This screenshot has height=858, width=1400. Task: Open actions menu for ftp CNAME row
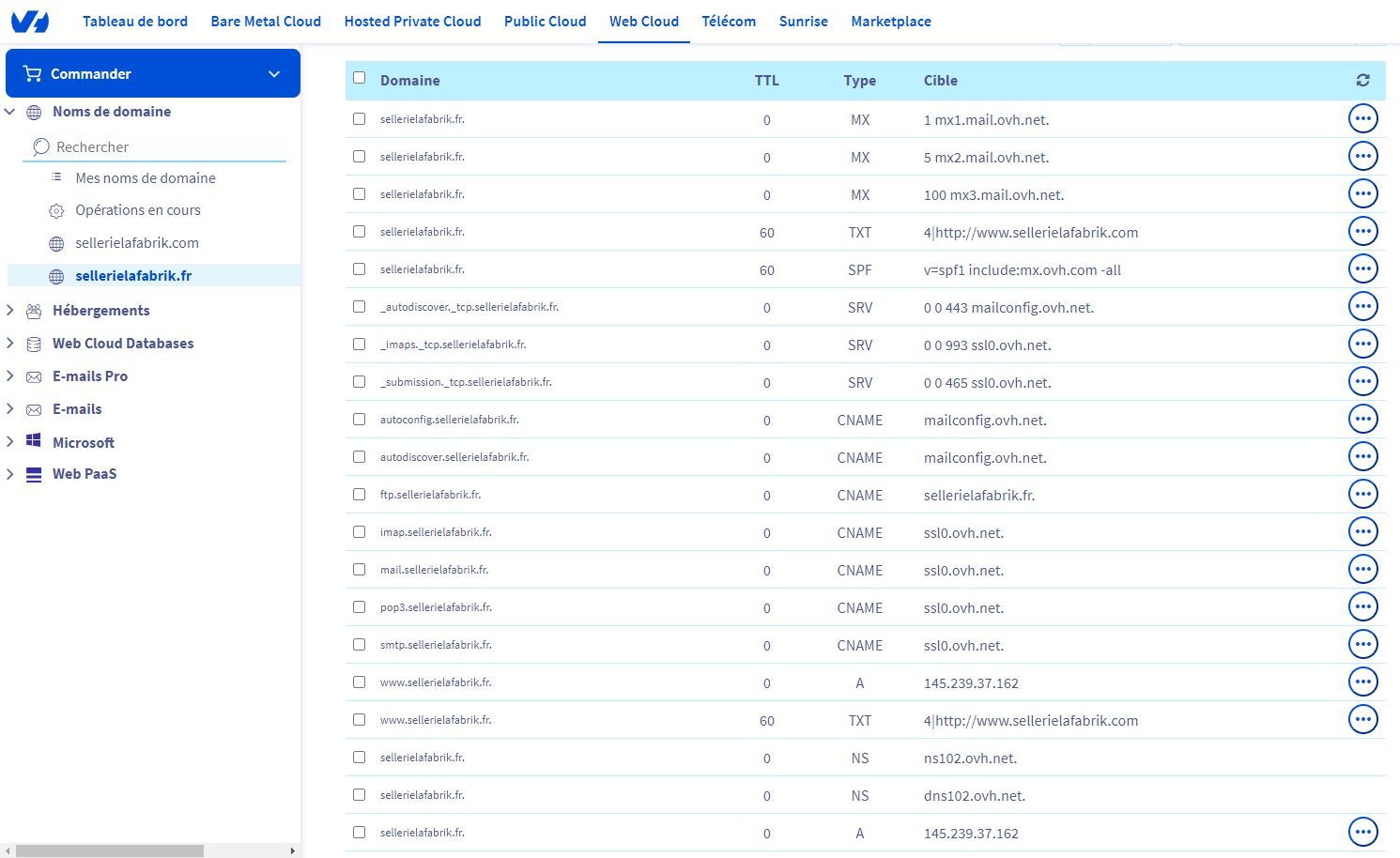coord(1362,495)
